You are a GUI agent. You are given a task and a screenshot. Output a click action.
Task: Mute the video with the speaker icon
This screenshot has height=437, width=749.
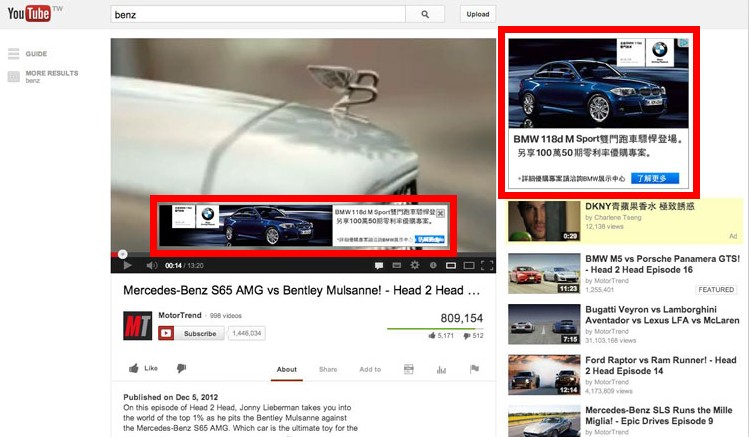151,266
